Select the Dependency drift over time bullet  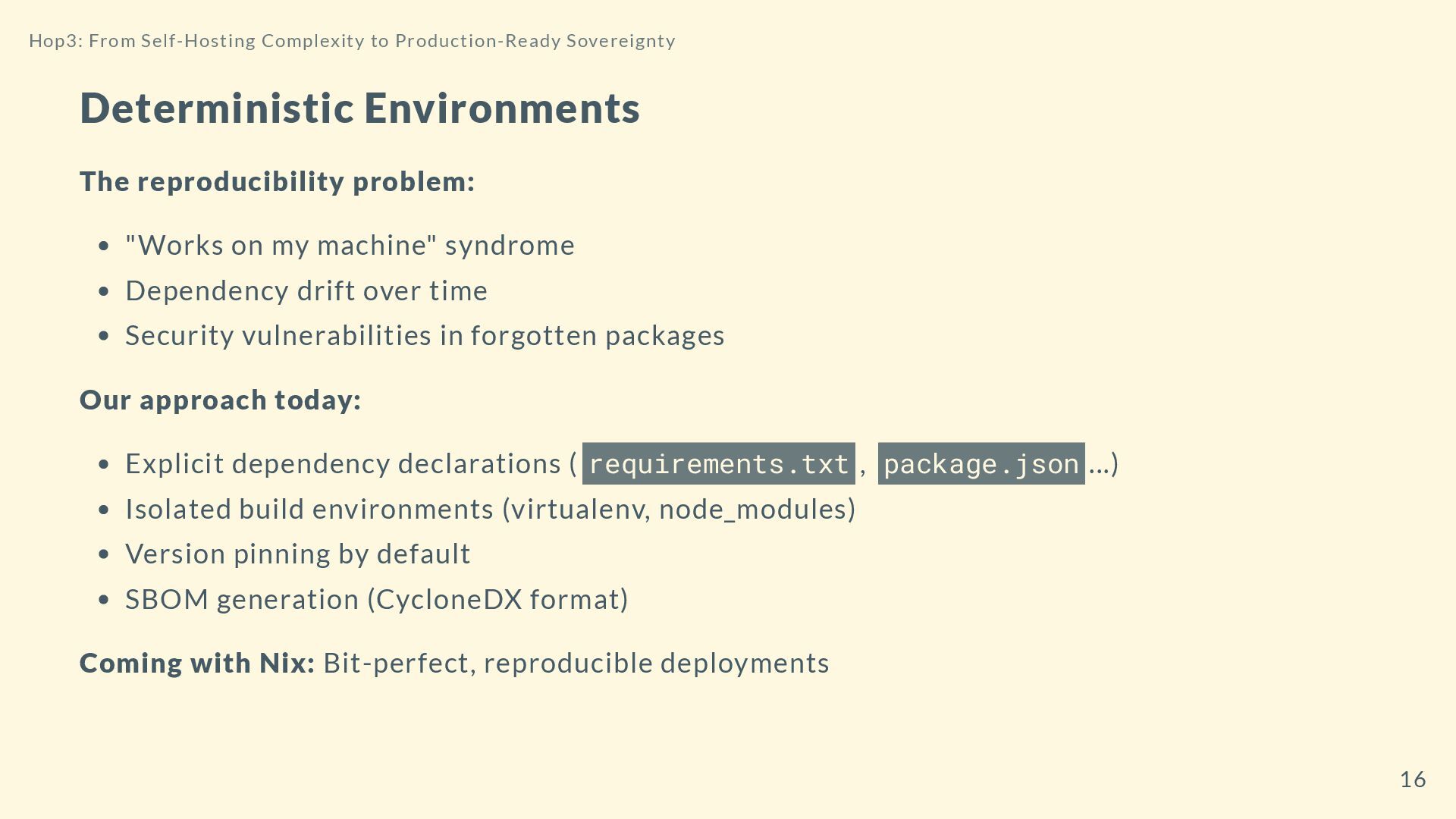point(306,291)
